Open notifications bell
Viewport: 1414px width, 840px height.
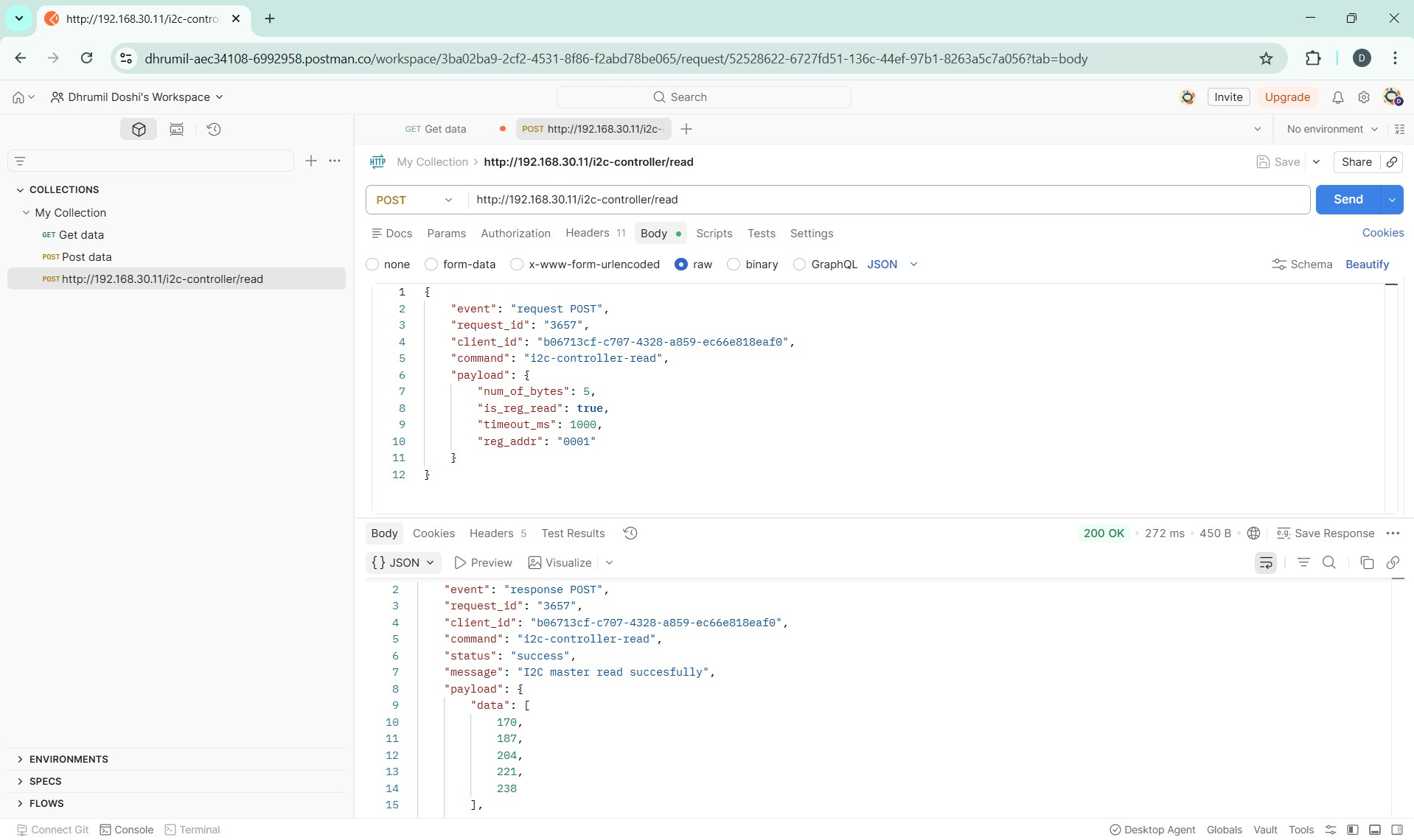click(x=1337, y=97)
